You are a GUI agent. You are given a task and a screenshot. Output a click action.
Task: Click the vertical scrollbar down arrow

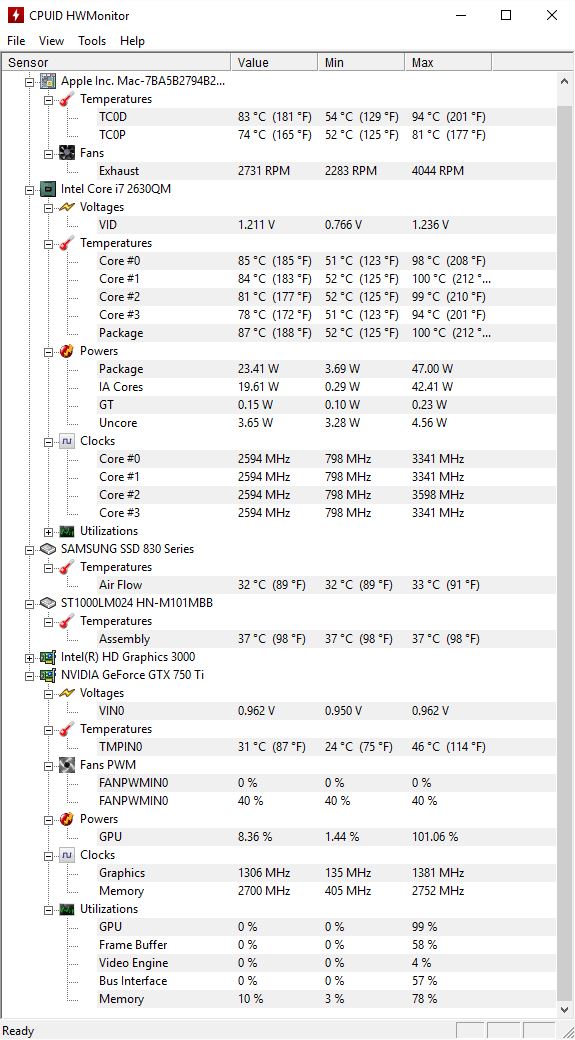[565, 1010]
